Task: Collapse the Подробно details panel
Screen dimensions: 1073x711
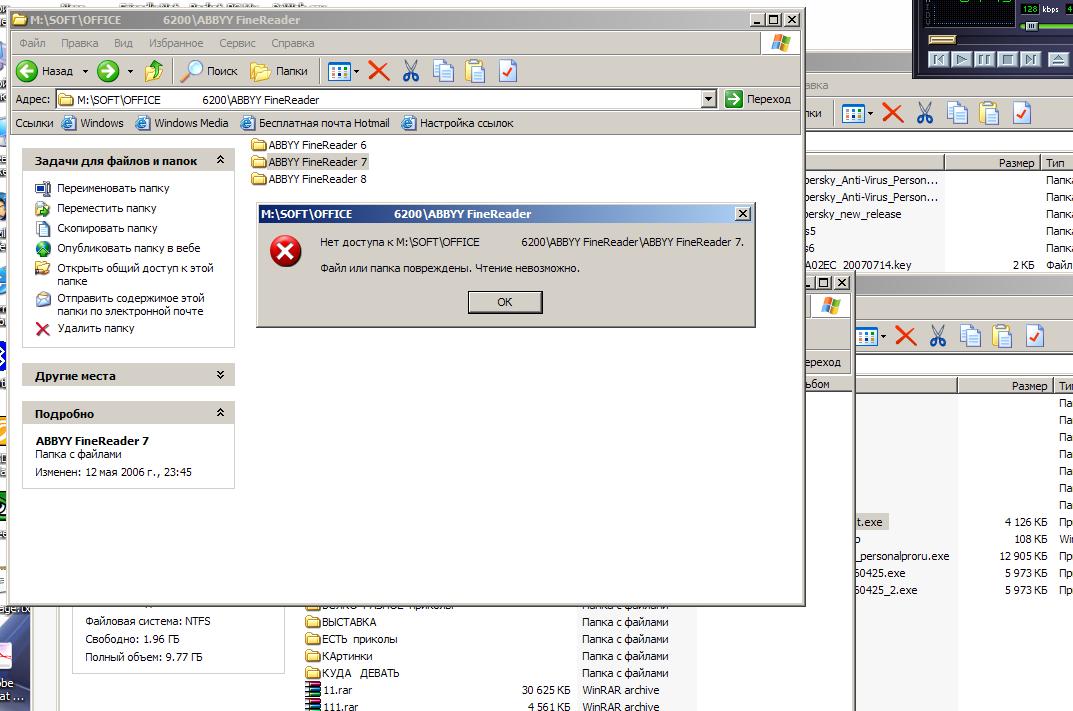Action: tap(220, 412)
